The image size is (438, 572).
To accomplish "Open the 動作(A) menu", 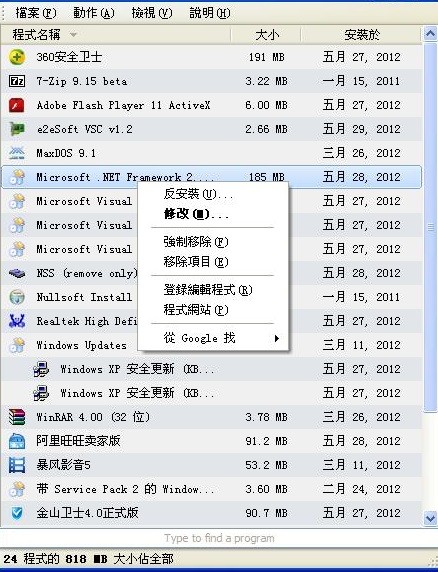I will coord(94,13).
